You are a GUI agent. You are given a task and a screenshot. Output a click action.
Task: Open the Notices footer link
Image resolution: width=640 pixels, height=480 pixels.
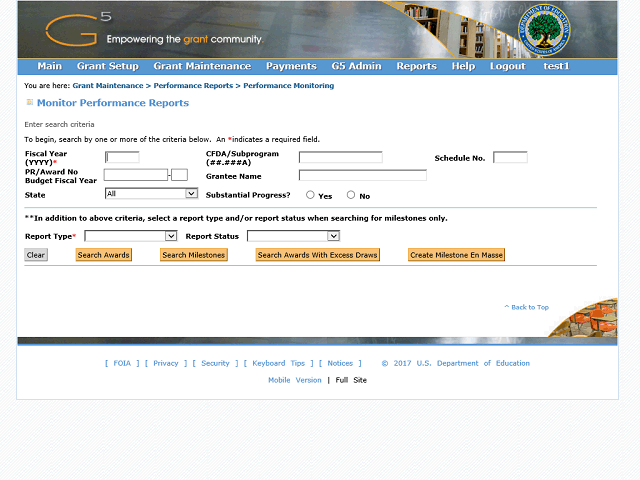[x=340, y=363]
